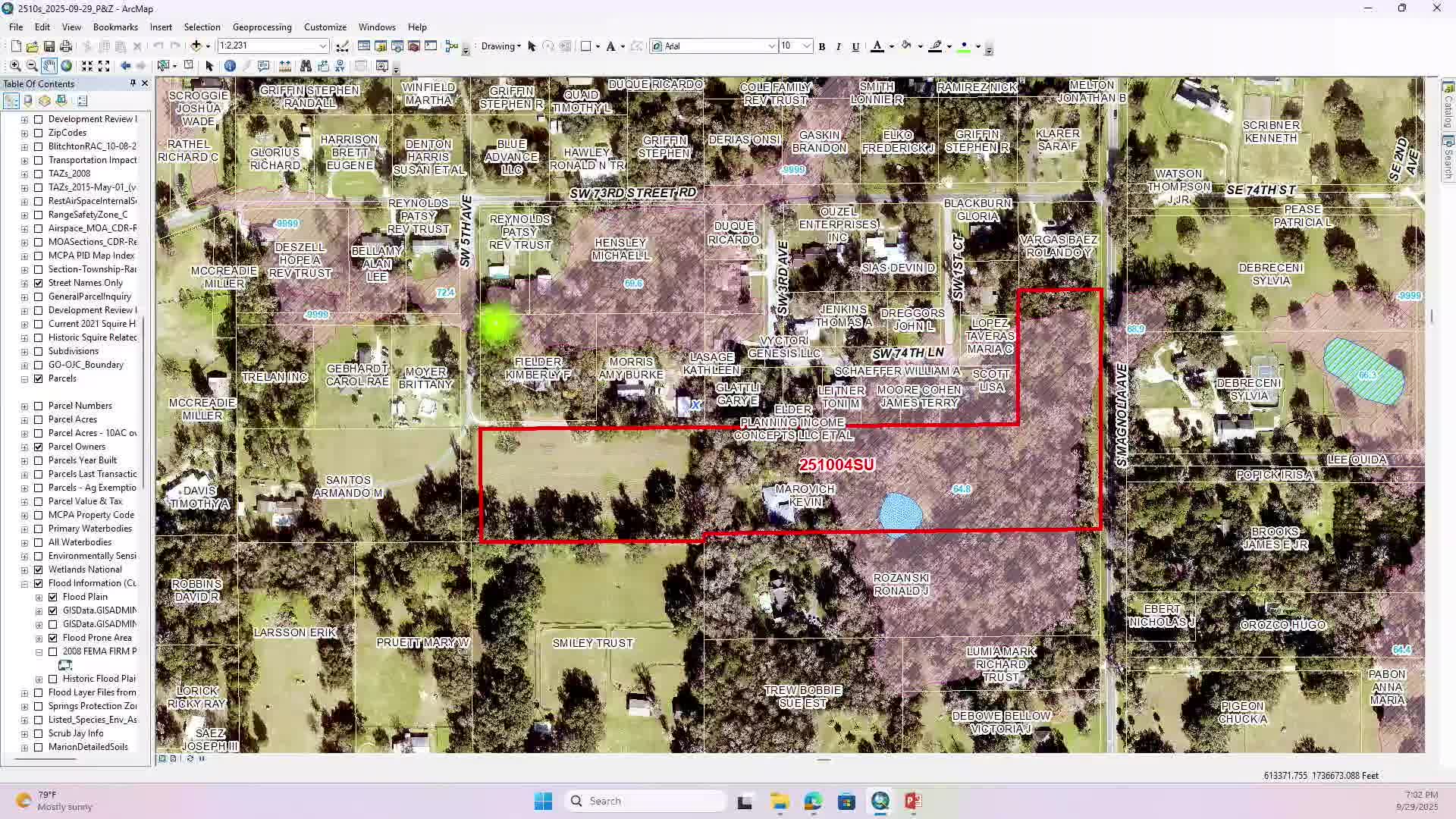Viewport: 1456px width, 819px height.
Task: Apply bold text formatting
Action: (x=821, y=46)
